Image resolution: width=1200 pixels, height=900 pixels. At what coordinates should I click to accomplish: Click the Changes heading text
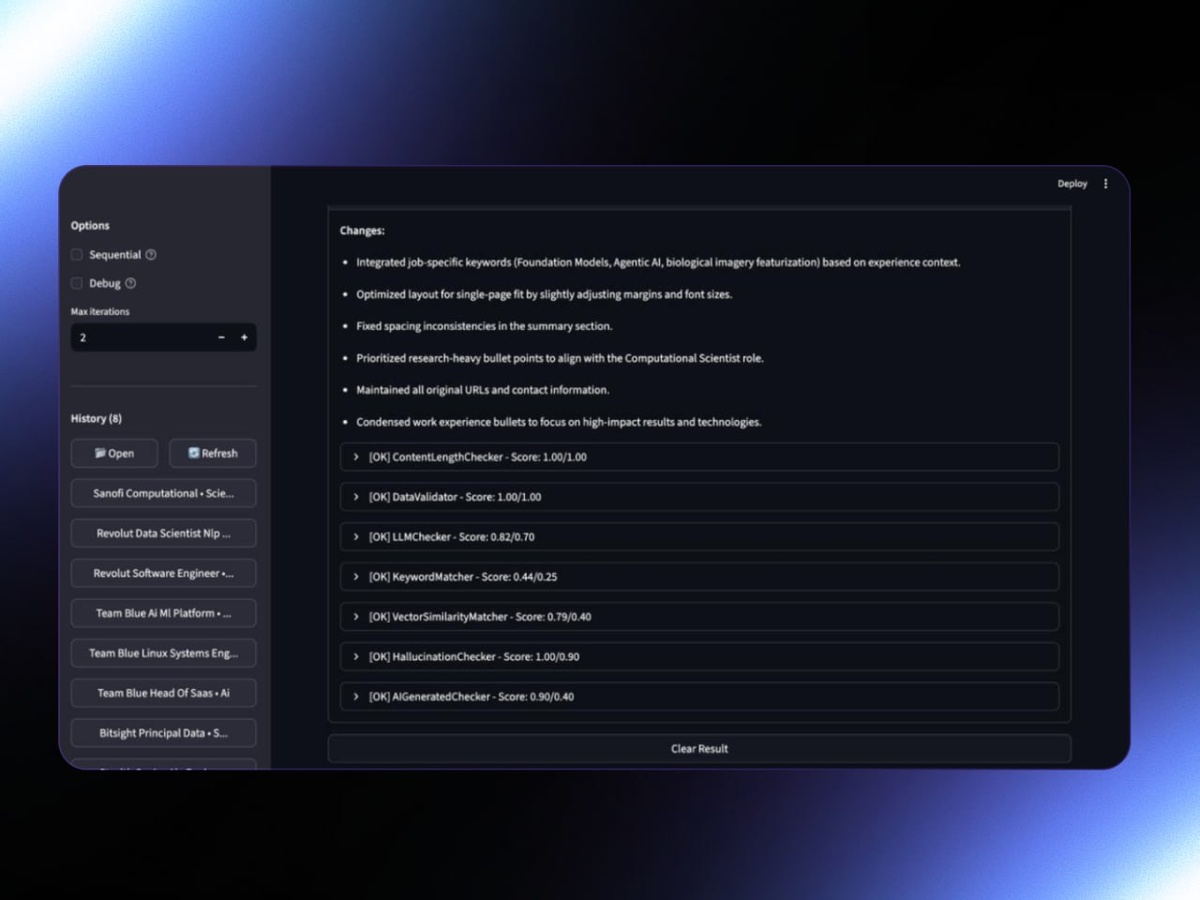(x=362, y=231)
